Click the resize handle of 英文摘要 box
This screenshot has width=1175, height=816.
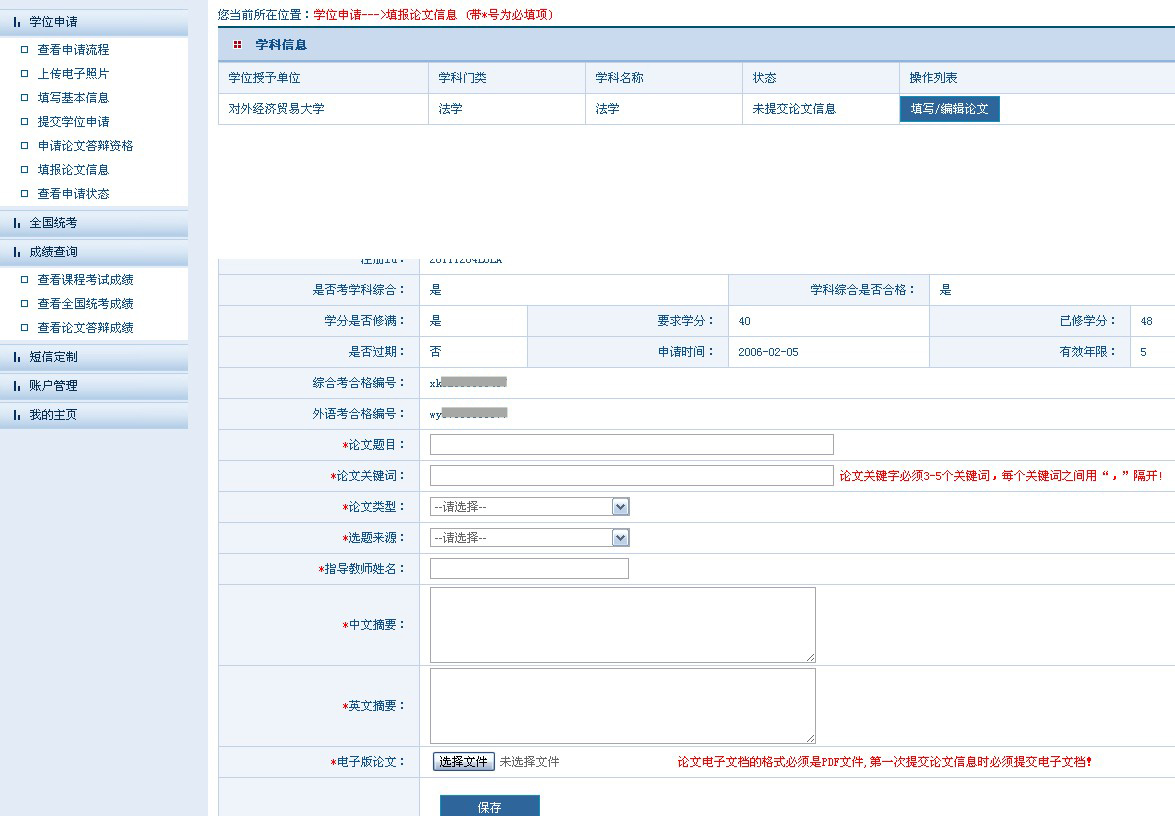pos(811,739)
